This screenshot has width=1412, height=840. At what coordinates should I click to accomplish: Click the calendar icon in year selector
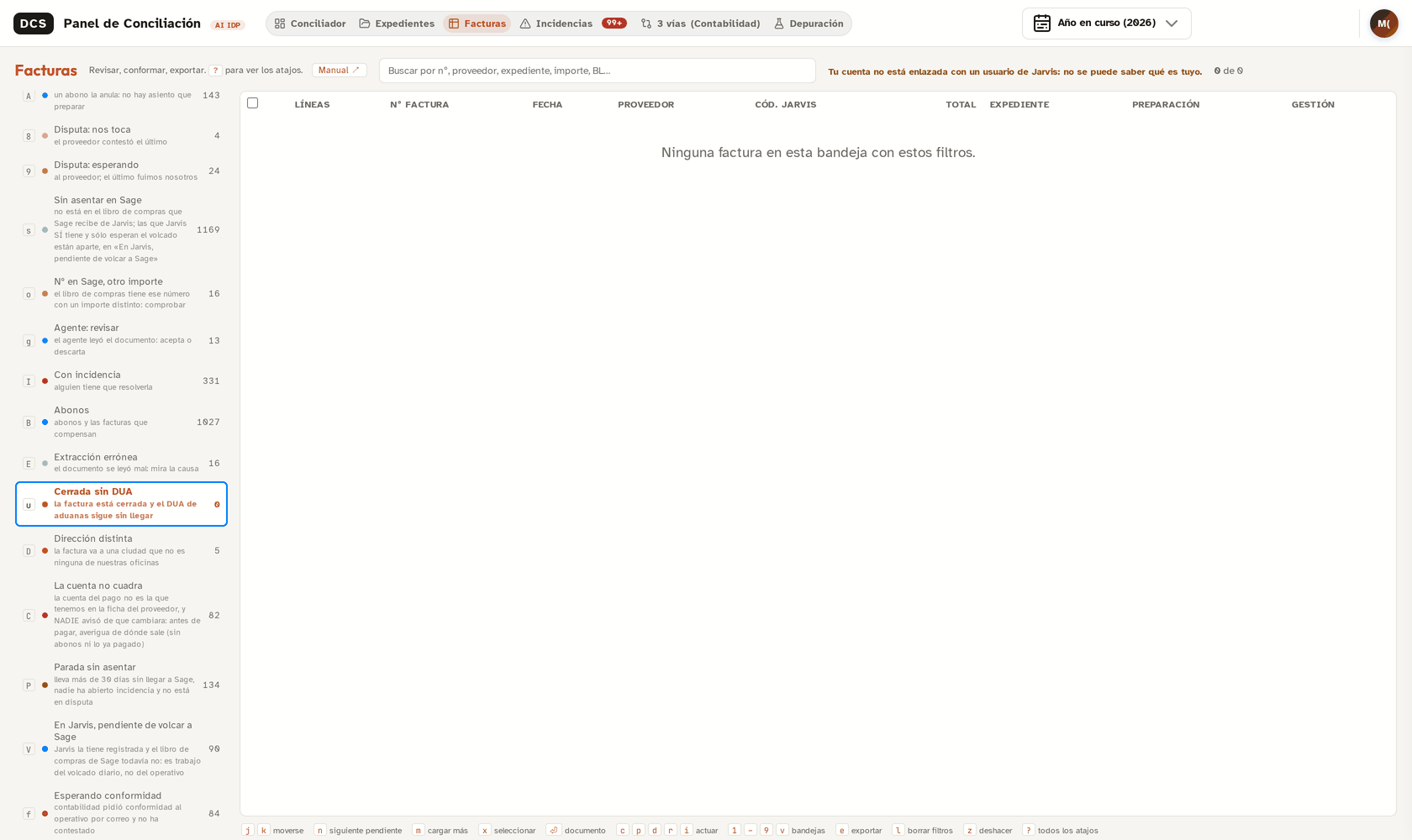(x=1042, y=24)
